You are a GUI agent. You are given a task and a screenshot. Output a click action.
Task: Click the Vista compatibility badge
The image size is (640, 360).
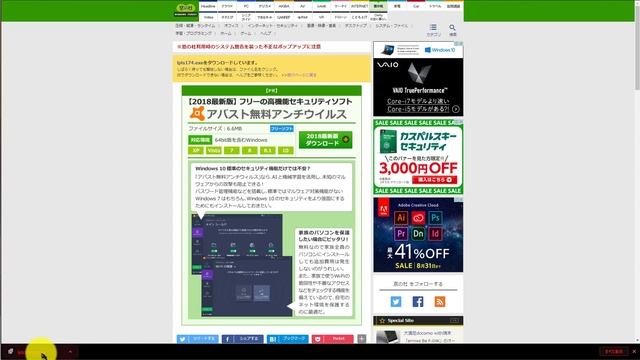[x=214, y=151]
